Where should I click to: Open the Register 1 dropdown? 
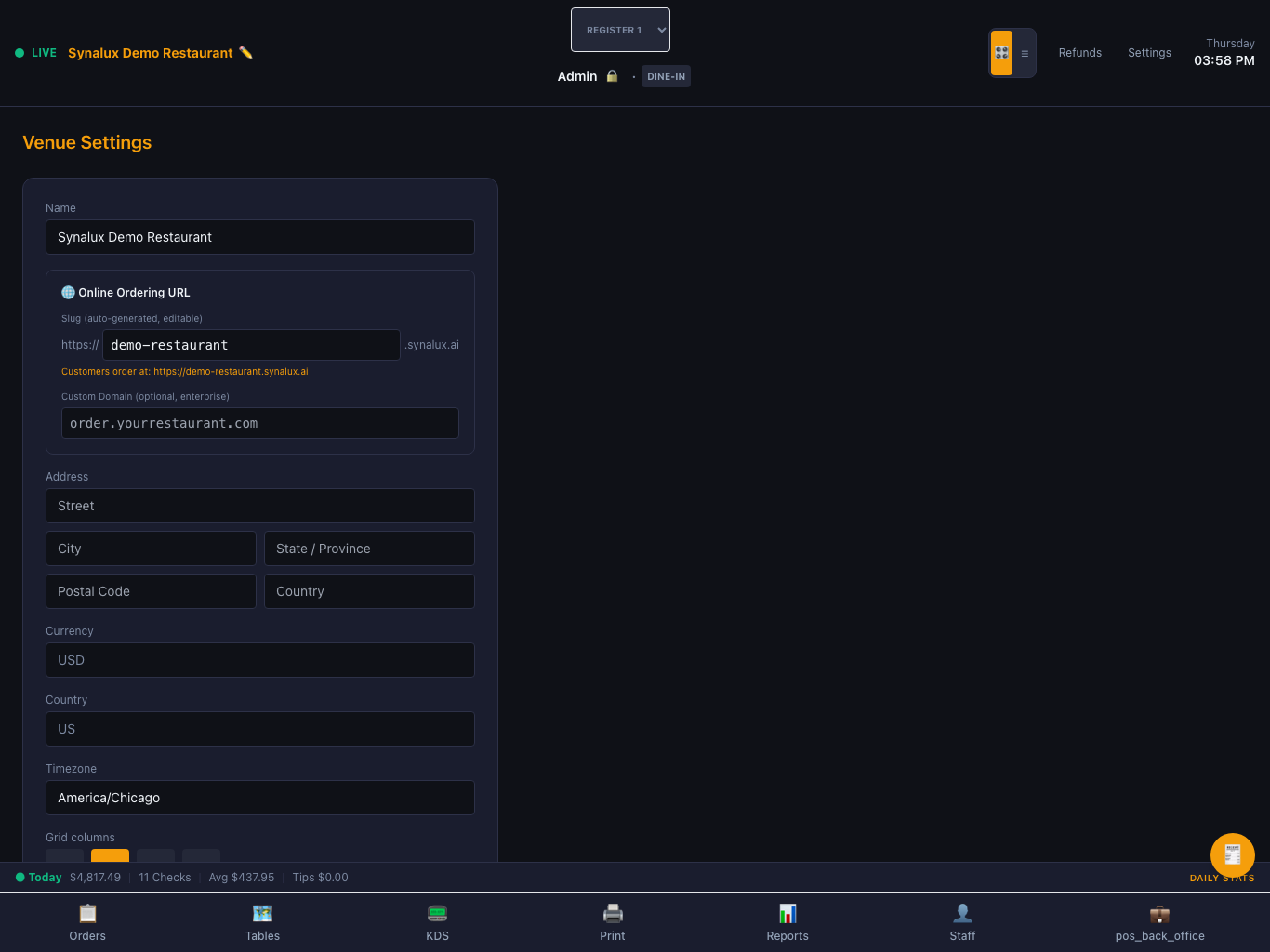click(620, 30)
